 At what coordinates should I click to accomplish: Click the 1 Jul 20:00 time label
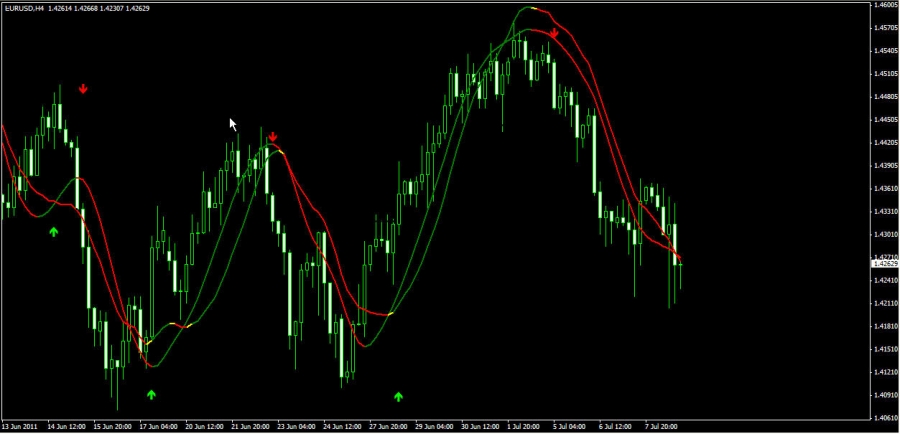524,425
